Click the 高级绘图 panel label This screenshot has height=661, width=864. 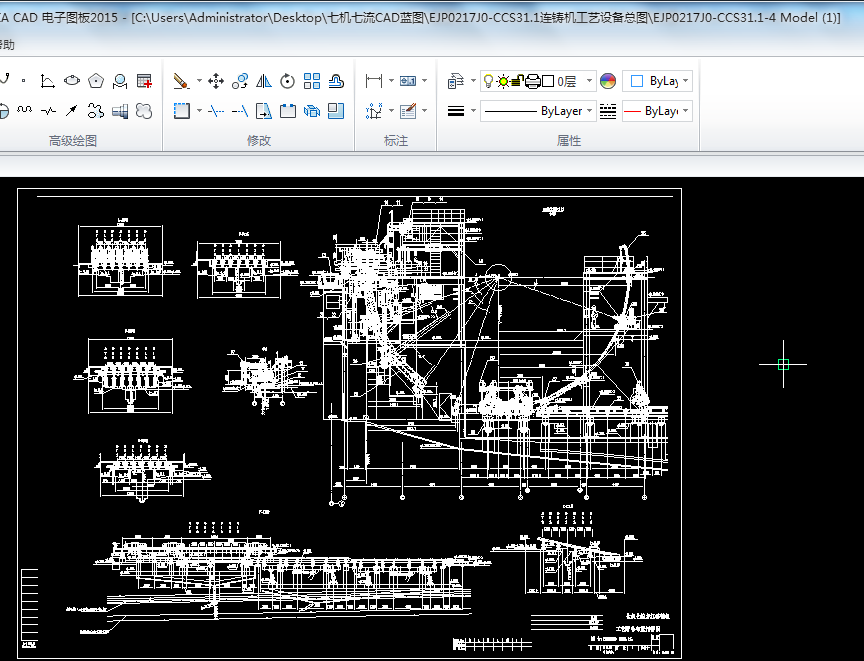(73, 141)
